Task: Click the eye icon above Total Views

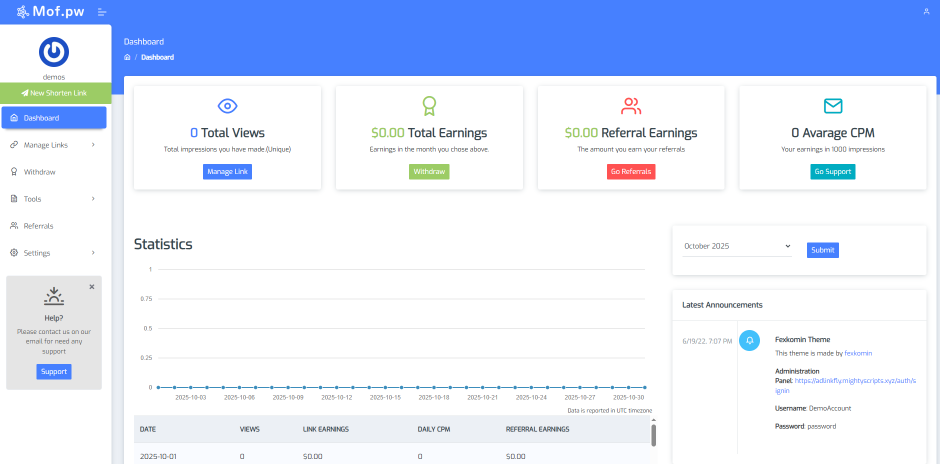Action: [227, 106]
